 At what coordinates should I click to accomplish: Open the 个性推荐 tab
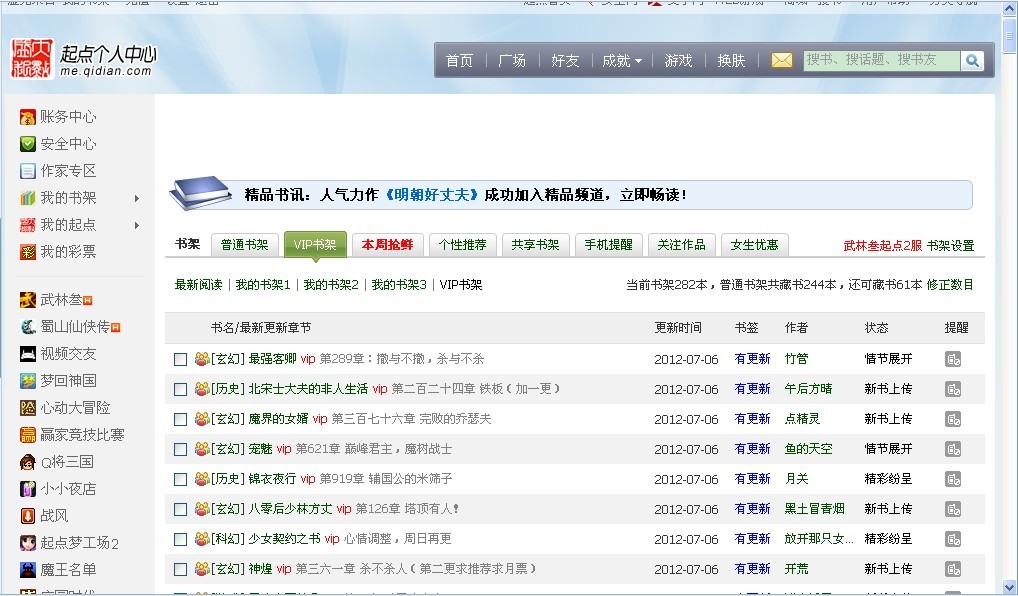[x=462, y=245]
